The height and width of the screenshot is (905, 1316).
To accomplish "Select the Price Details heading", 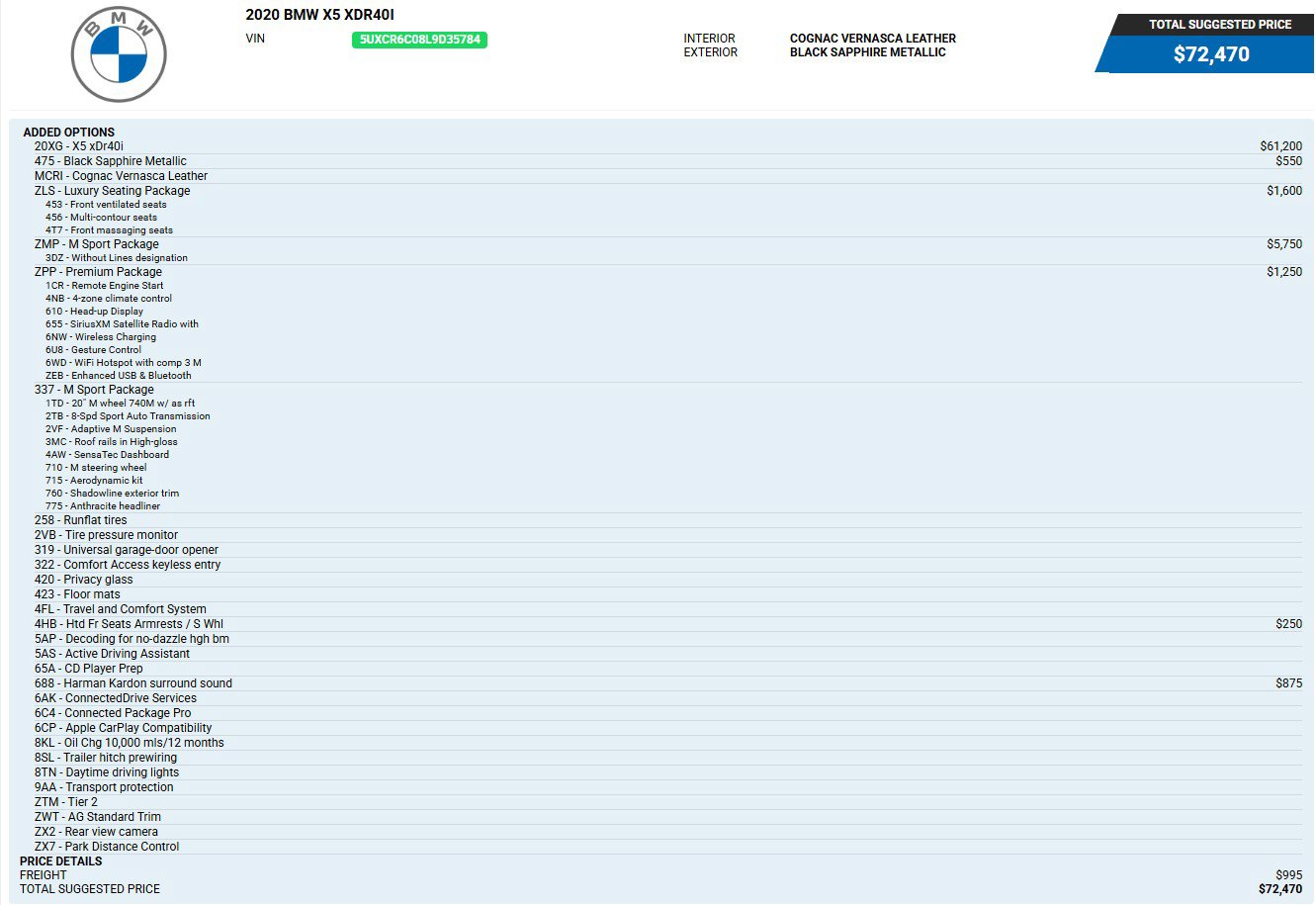I will 60,861.
